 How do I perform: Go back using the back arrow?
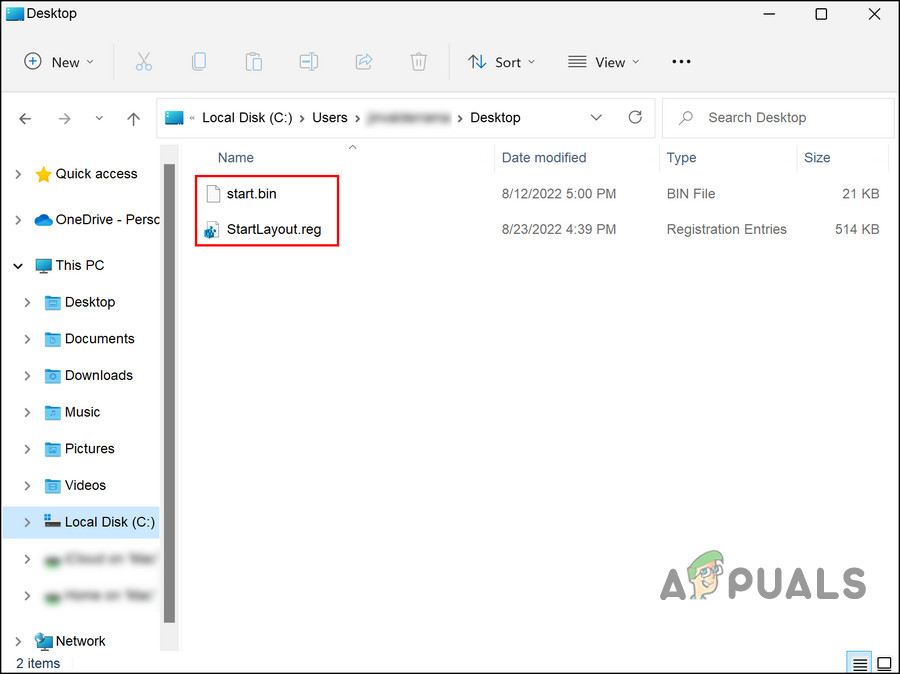pos(25,119)
